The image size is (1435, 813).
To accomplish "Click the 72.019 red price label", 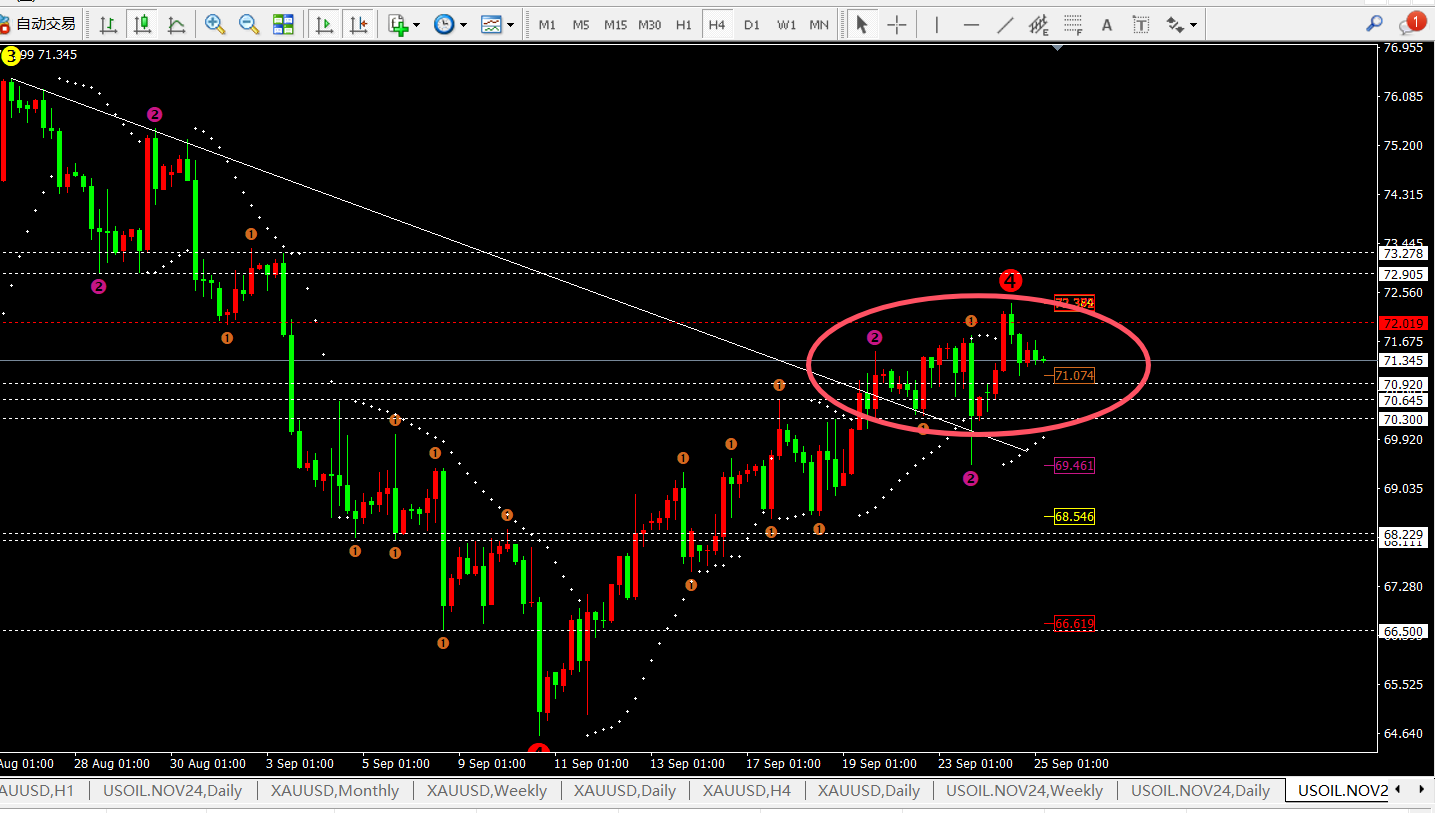I will coord(1402,323).
